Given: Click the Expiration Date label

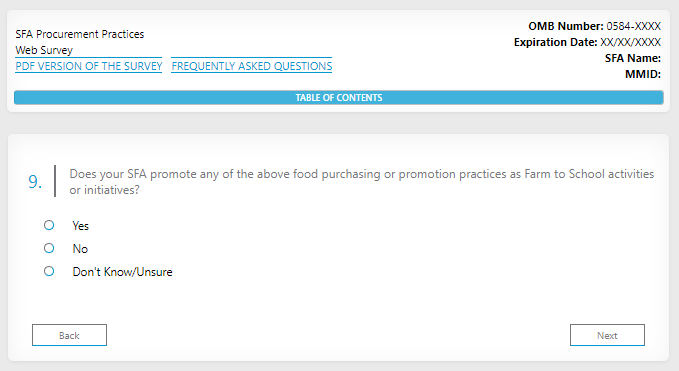Looking at the screenshot, I should coord(556,42).
